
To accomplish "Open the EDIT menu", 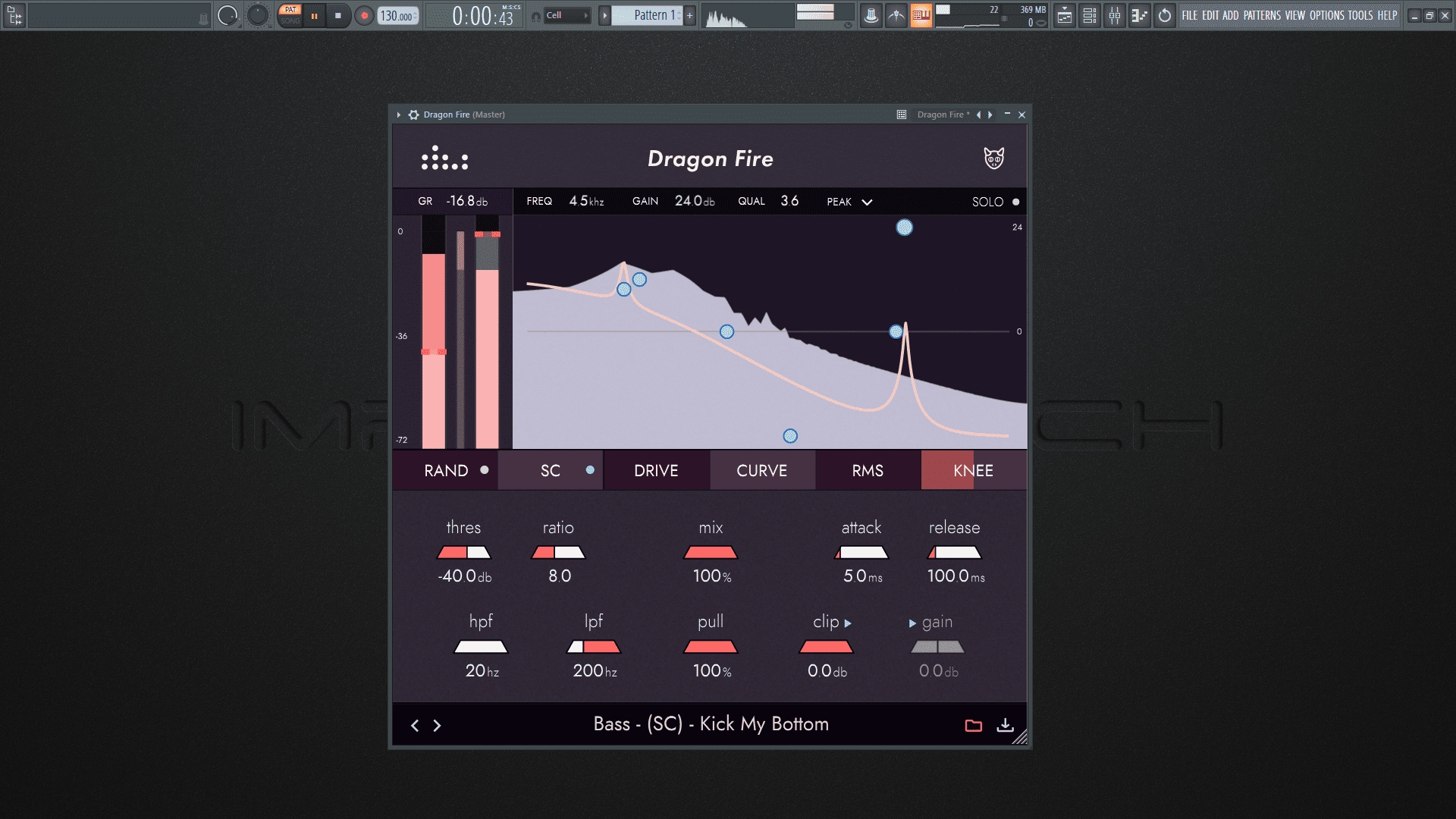I will pos(1210,15).
